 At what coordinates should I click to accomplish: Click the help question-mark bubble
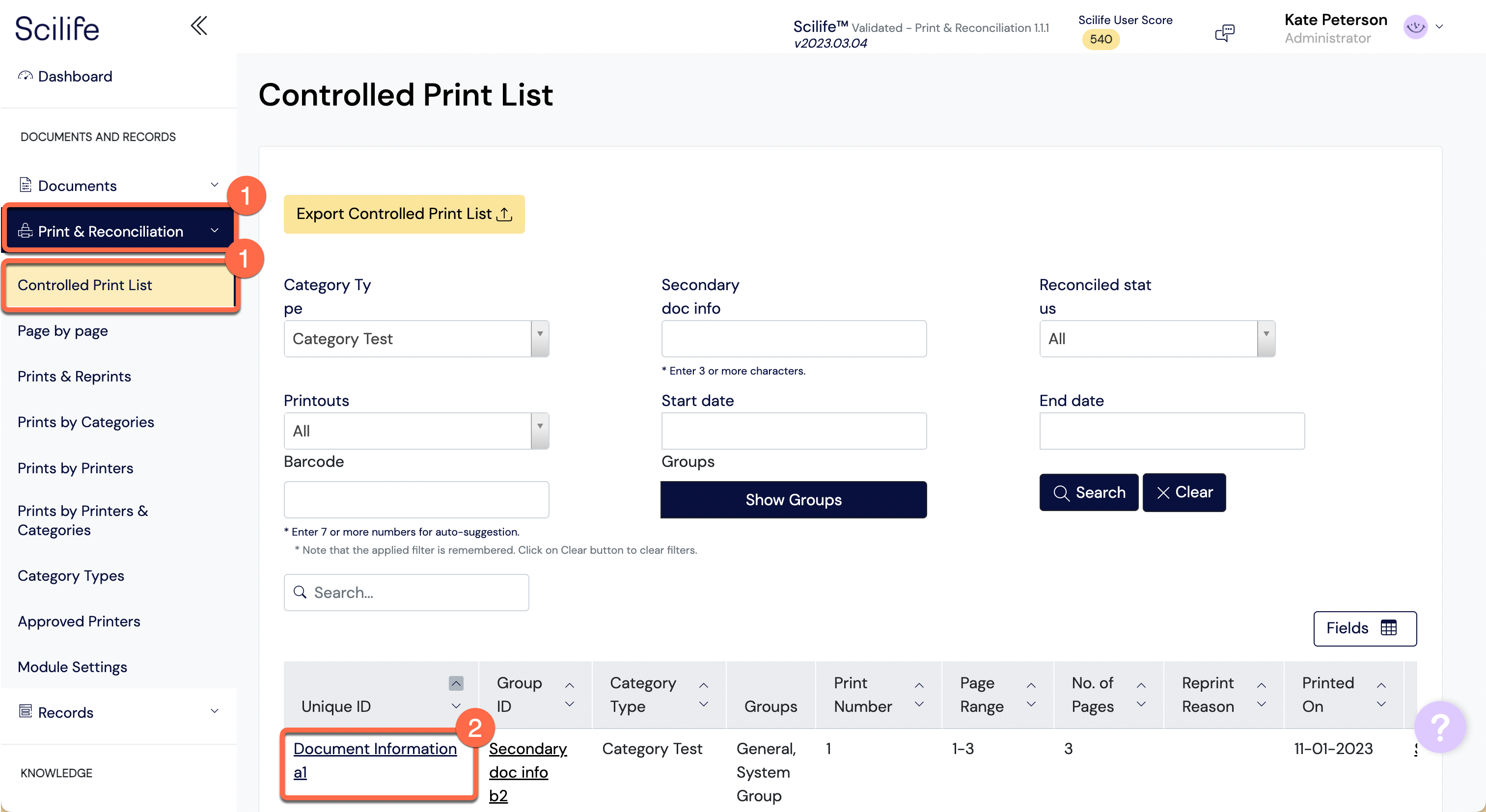pyautogui.click(x=1439, y=727)
